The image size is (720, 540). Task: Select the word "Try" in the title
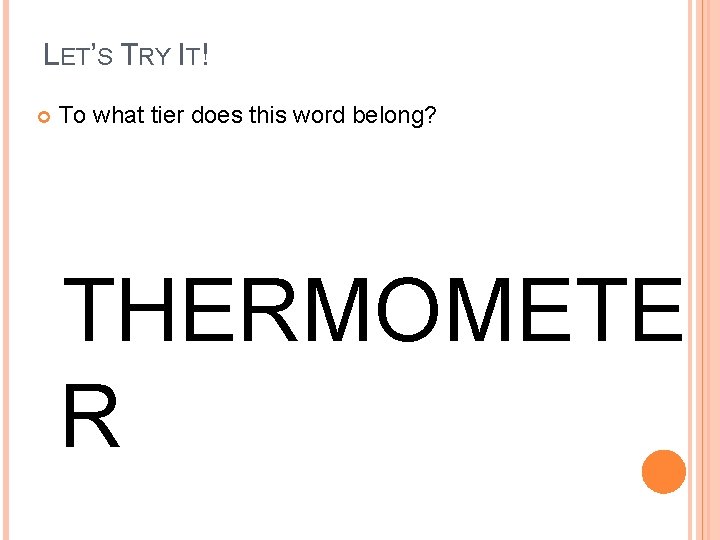146,55
